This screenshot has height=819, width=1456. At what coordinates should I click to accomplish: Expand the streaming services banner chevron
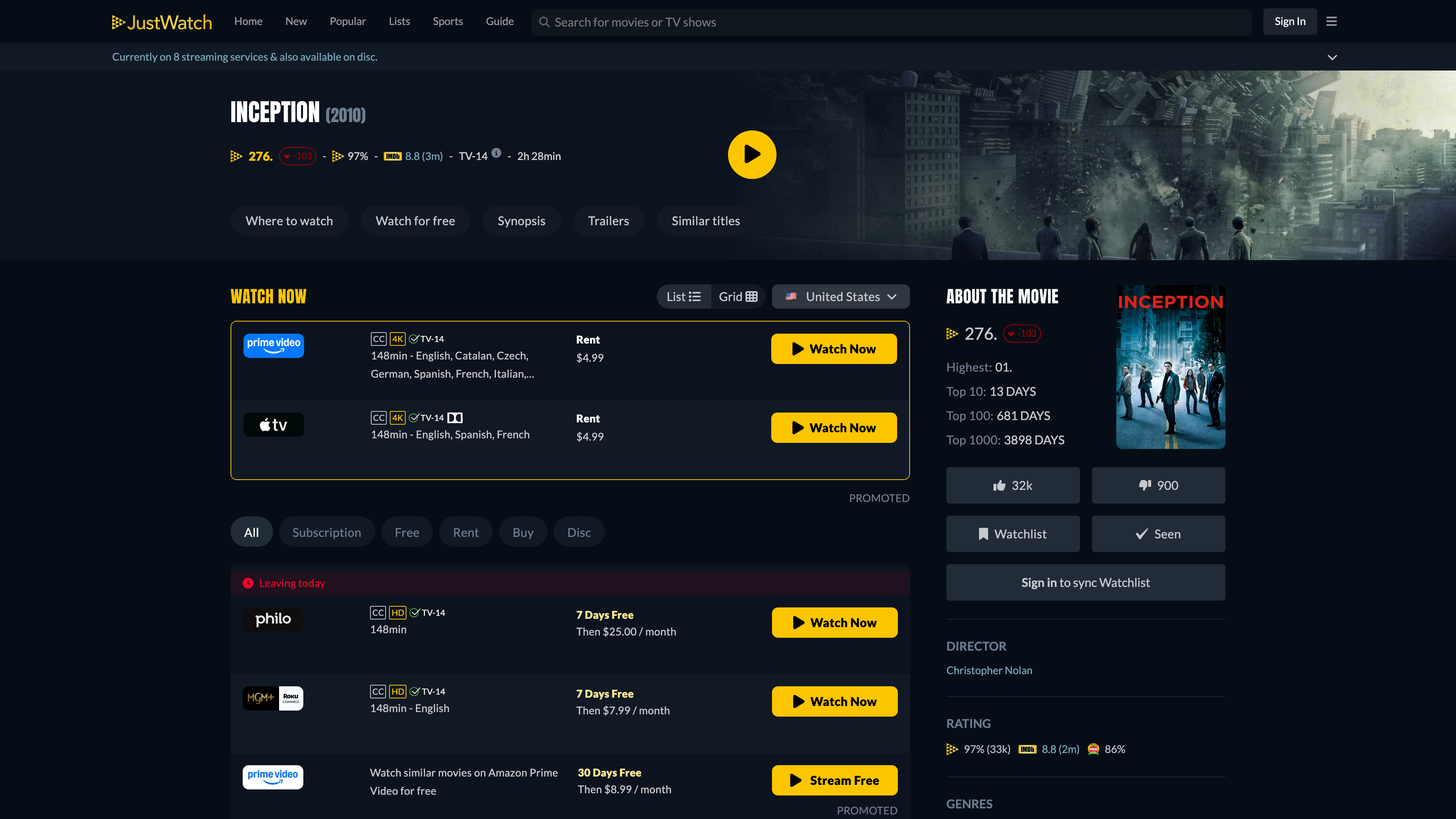1332,57
